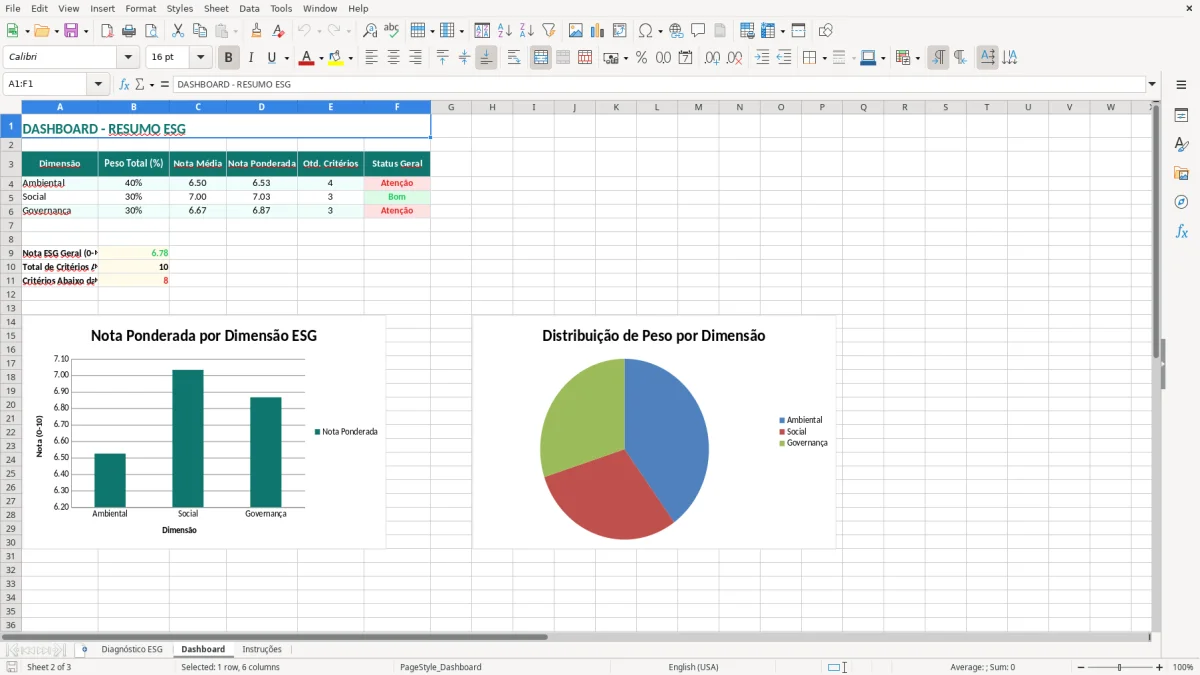Image resolution: width=1200 pixels, height=675 pixels.
Task: Click Sort Ascending icon
Action: 505,31
